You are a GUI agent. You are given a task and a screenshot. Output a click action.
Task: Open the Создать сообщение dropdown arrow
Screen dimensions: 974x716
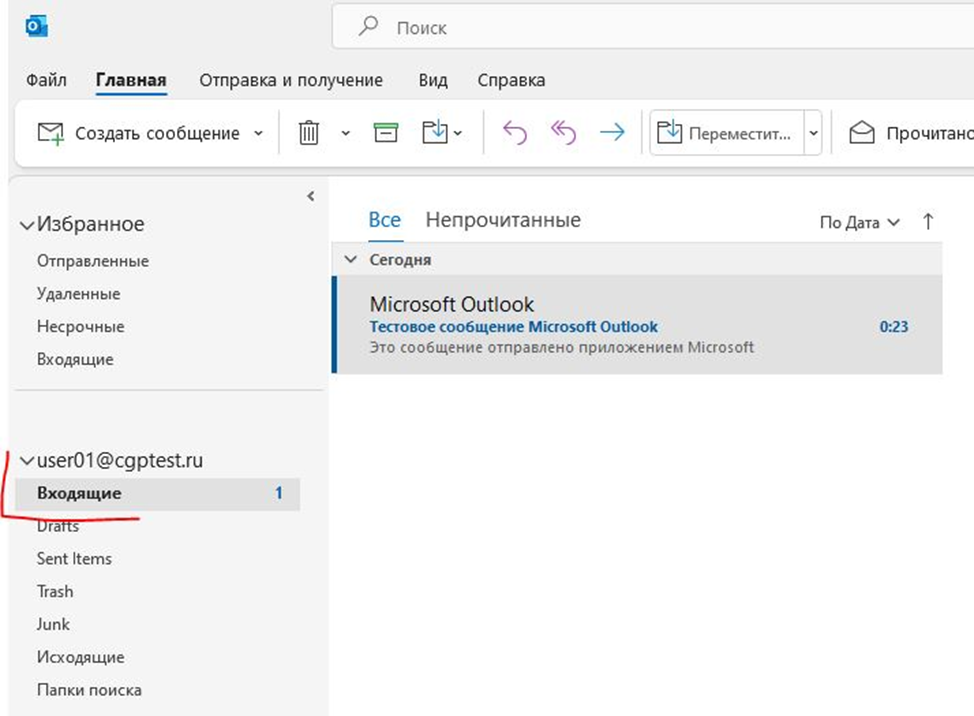[x=258, y=133]
